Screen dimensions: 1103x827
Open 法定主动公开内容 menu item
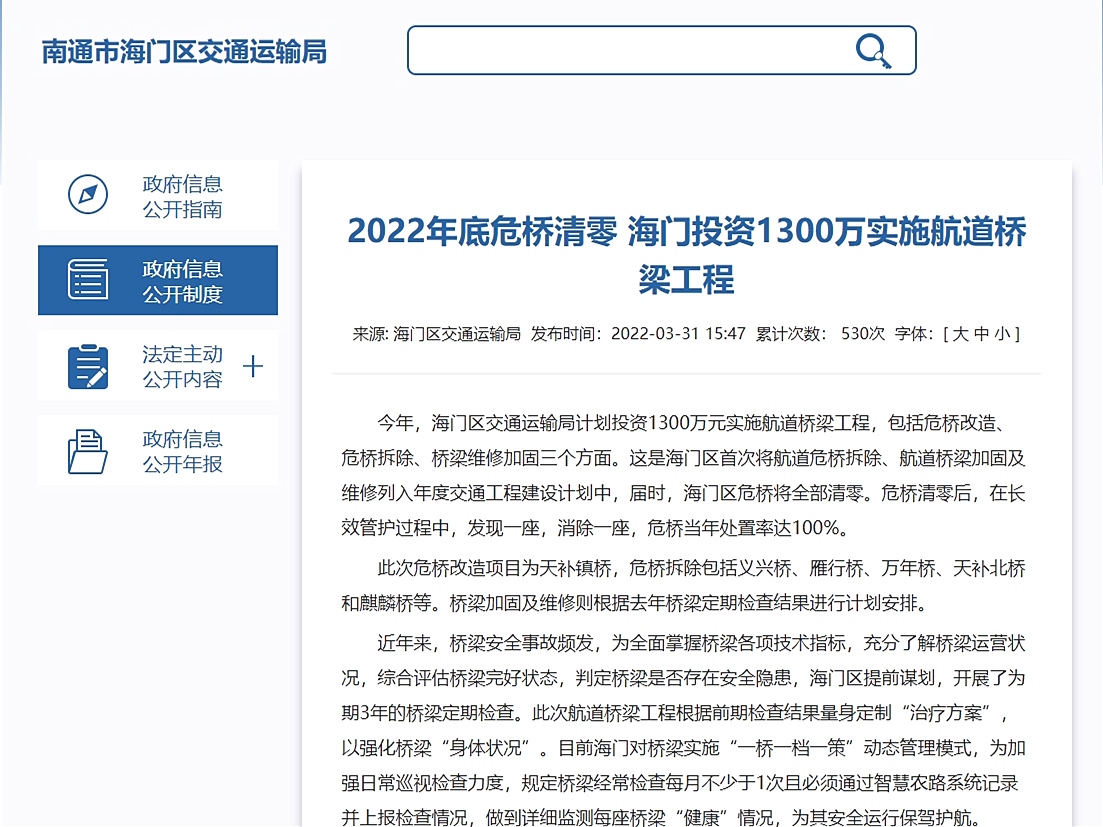(x=158, y=366)
